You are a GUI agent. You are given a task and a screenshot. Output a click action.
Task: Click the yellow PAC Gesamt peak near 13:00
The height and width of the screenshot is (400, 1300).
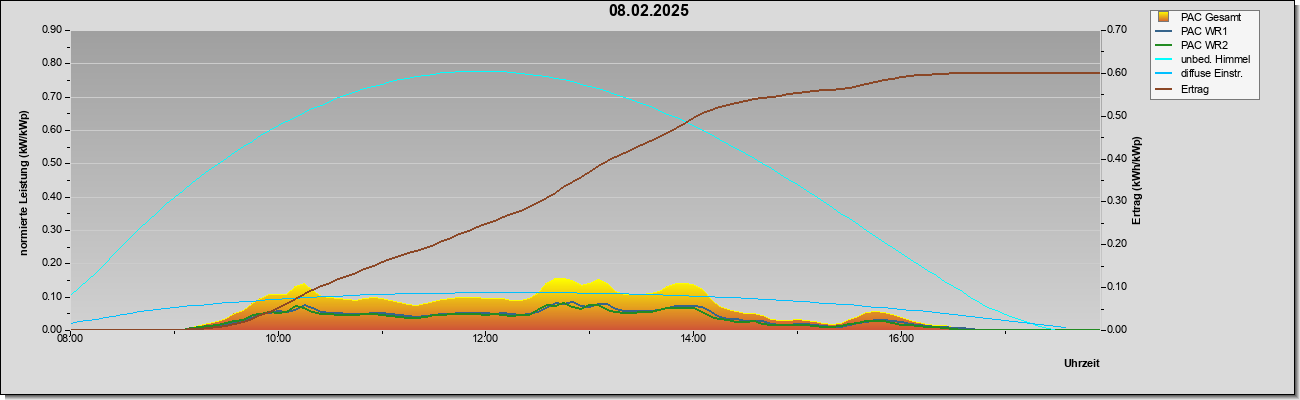coord(560,279)
